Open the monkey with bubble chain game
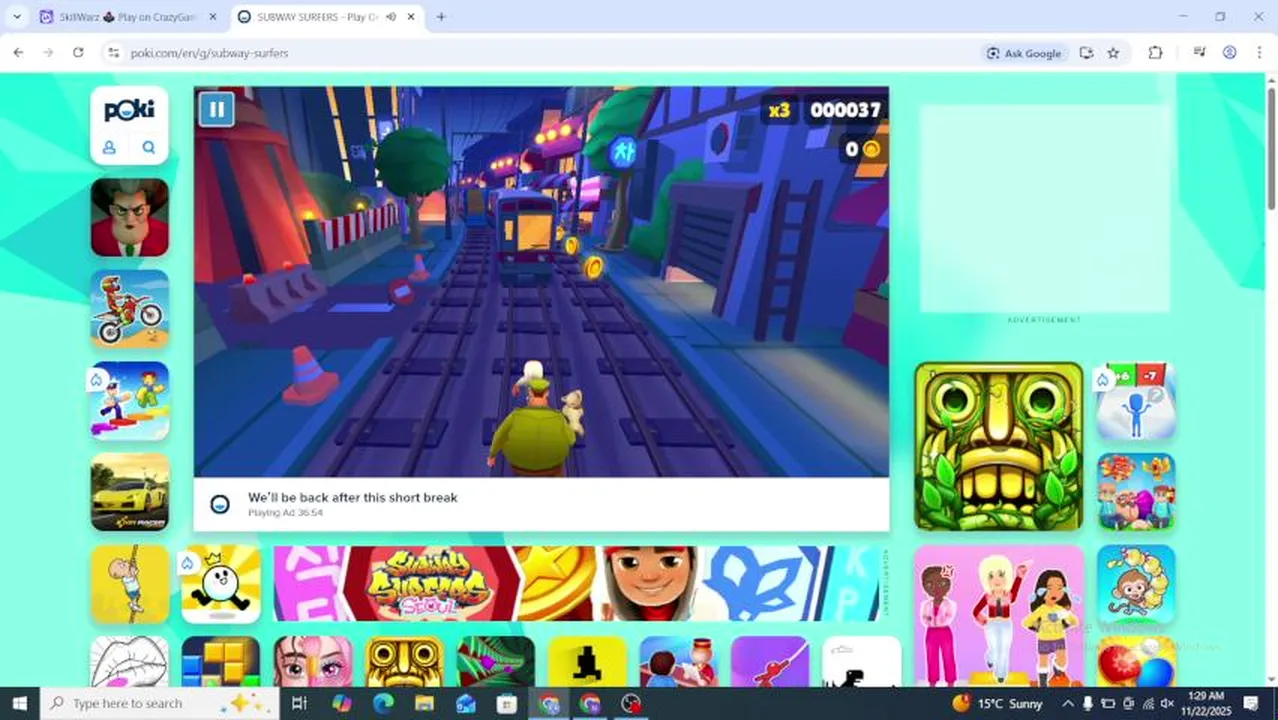The height and width of the screenshot is (720, 1278). point(1136,584)
